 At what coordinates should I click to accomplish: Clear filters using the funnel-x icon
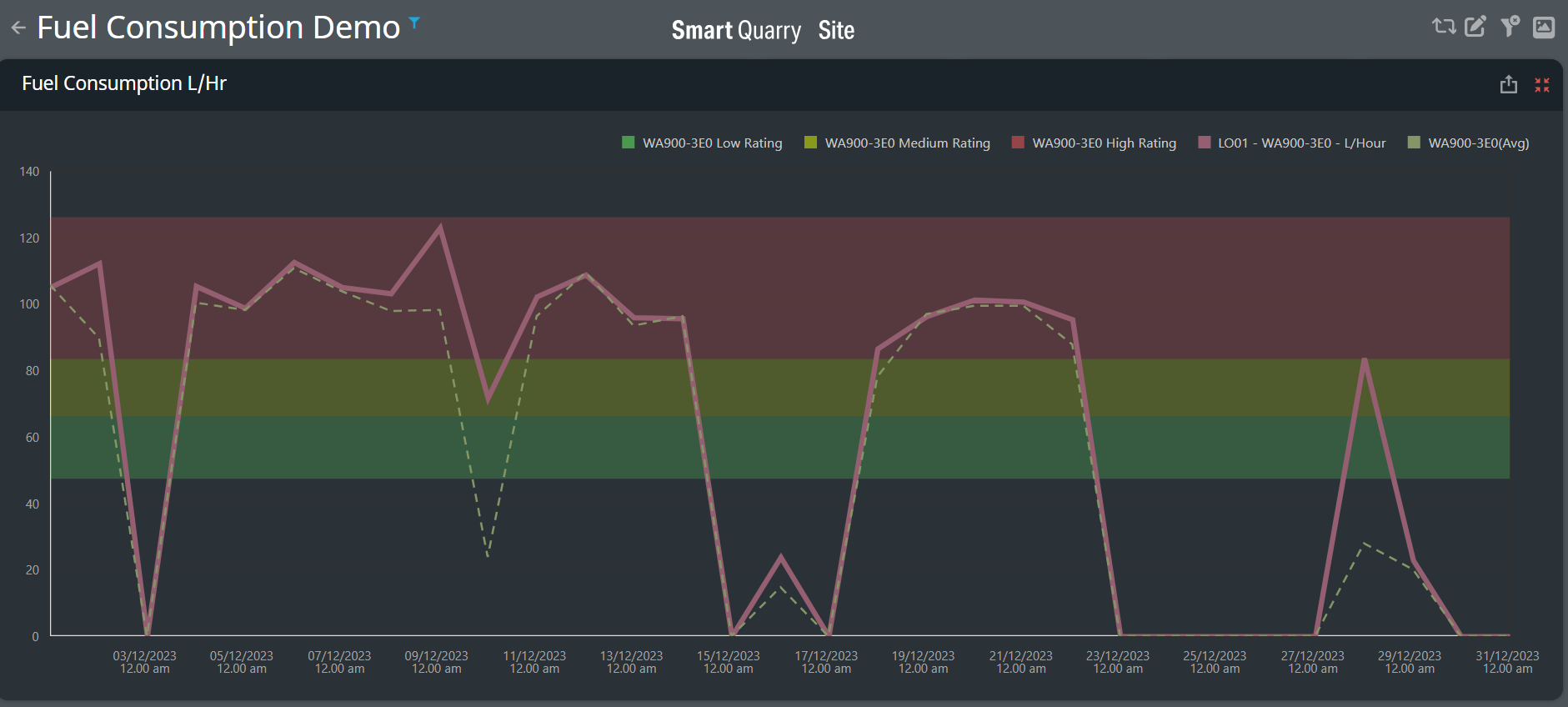click(x=1510, y=27)
